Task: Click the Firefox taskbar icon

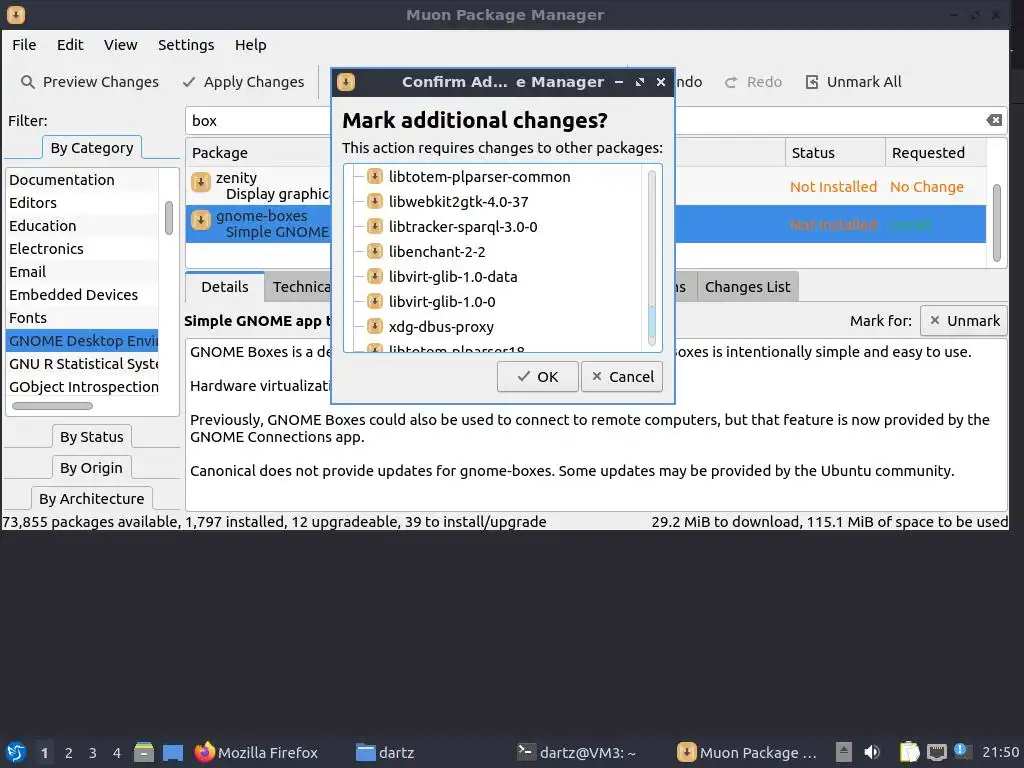Action: click(204, 752)
